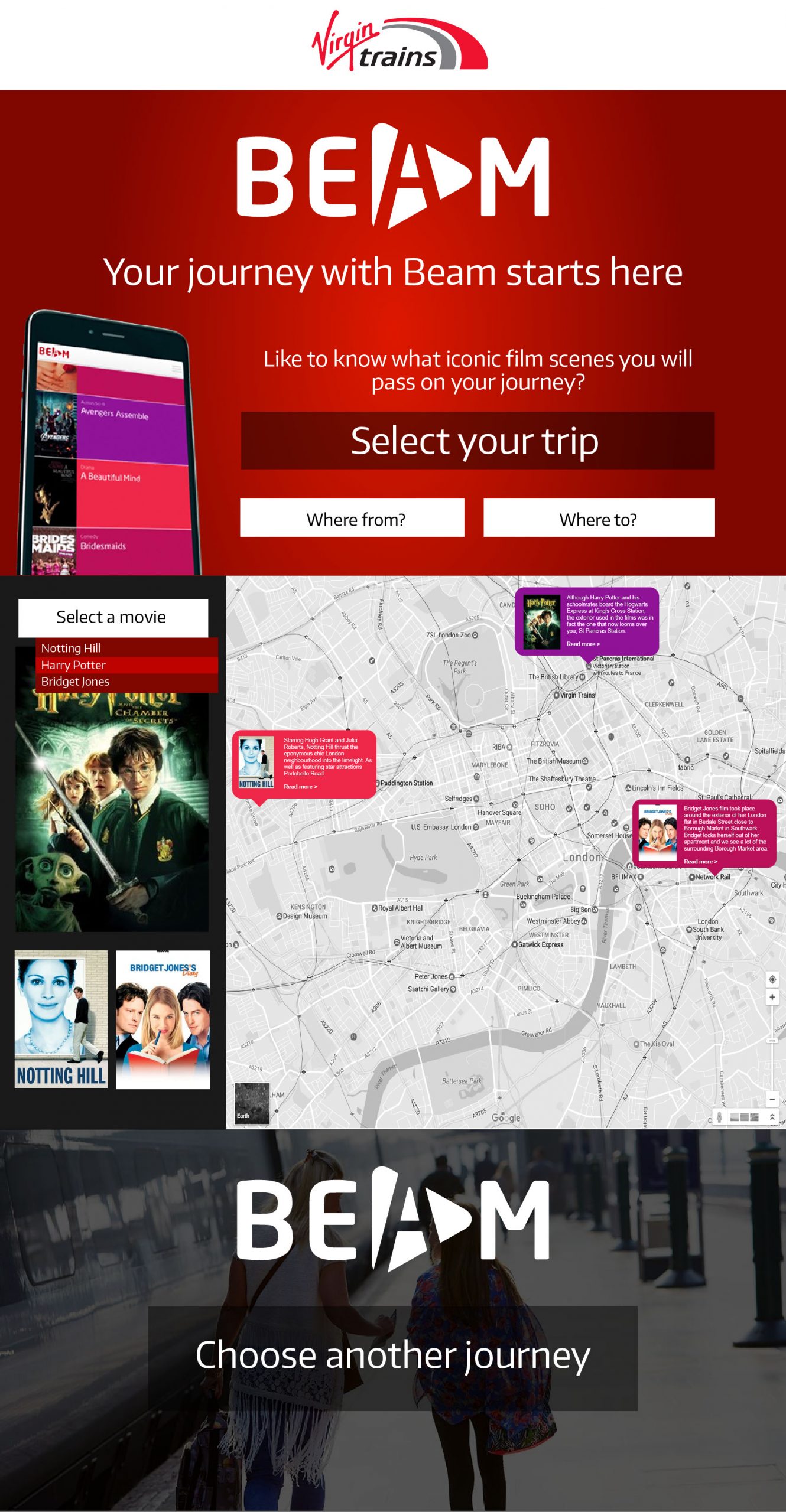Choose 'Bridget Jones' from movie list

[x=126, y=682]
